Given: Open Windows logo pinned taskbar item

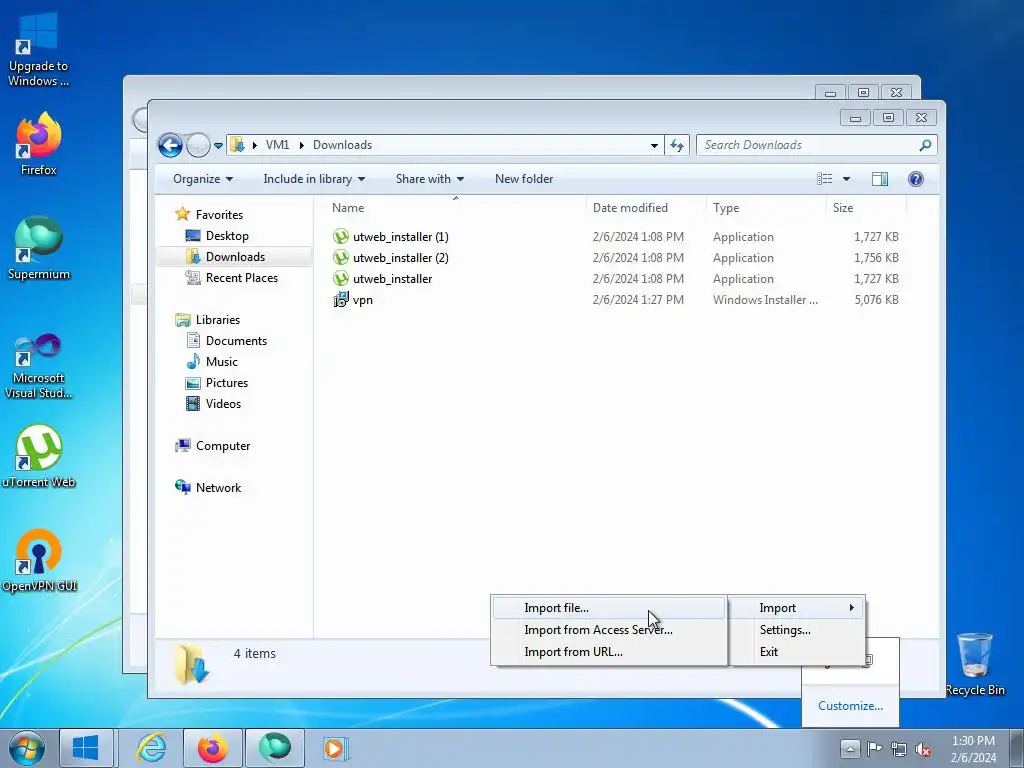Looking at the screenshot, I should (x=86, y=748).
